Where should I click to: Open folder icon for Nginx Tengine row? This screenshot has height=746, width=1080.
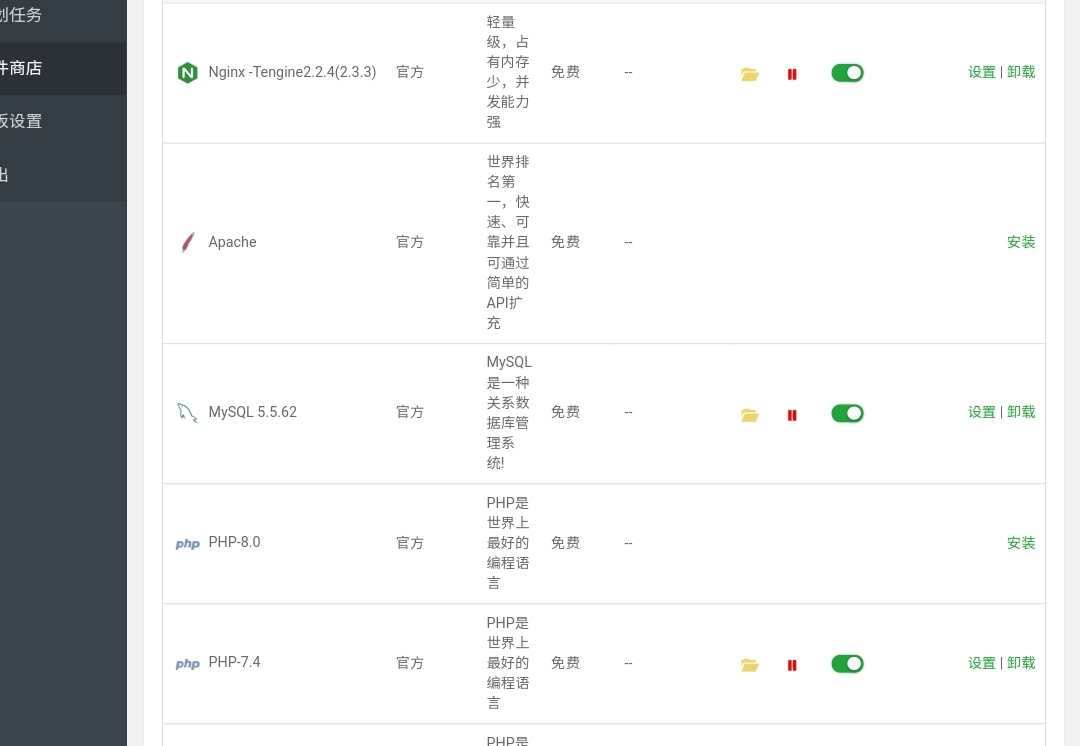pyautogui.click(x=750, y=74)
